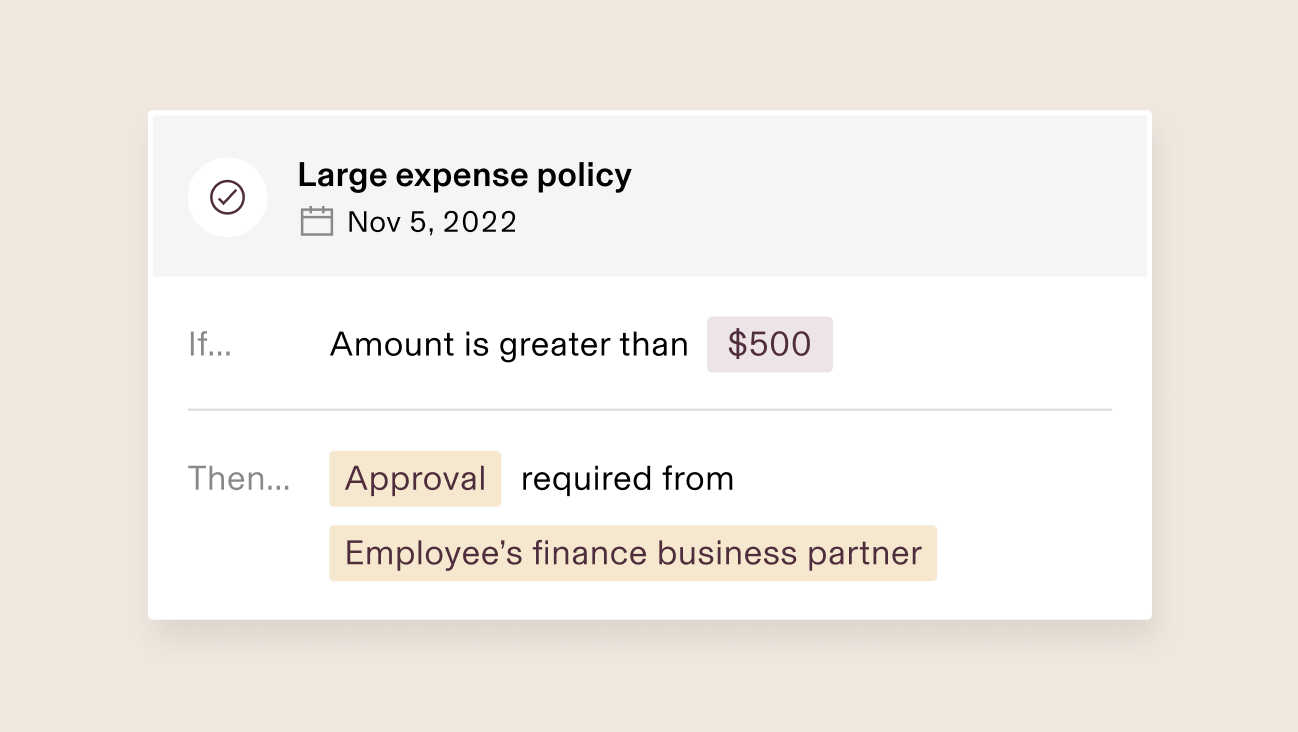Click empty space right of the "$500" chip
This screenshot has width=1298, height=732.
(970, 345)
